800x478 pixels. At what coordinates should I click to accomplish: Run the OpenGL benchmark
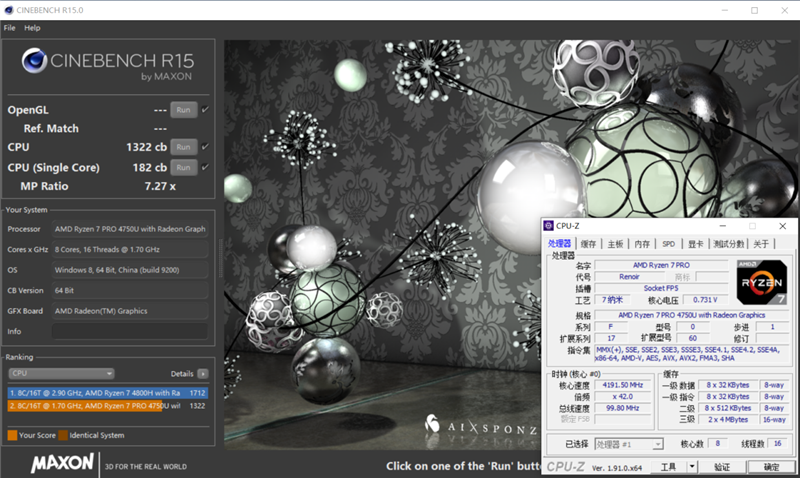pyautogui.click(x=184, y=110)
